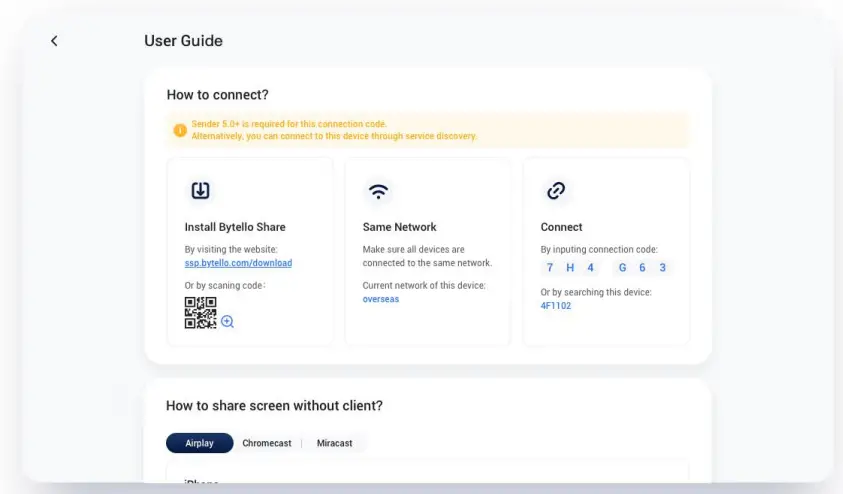This screenshot has width=843, height=494.
Task: Click the How to connect? heading
Action: [x=217, y=95]
